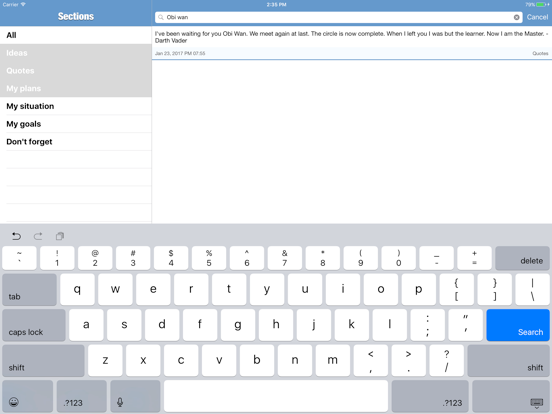
Task: Tap the y key
Action: point(267,290)
